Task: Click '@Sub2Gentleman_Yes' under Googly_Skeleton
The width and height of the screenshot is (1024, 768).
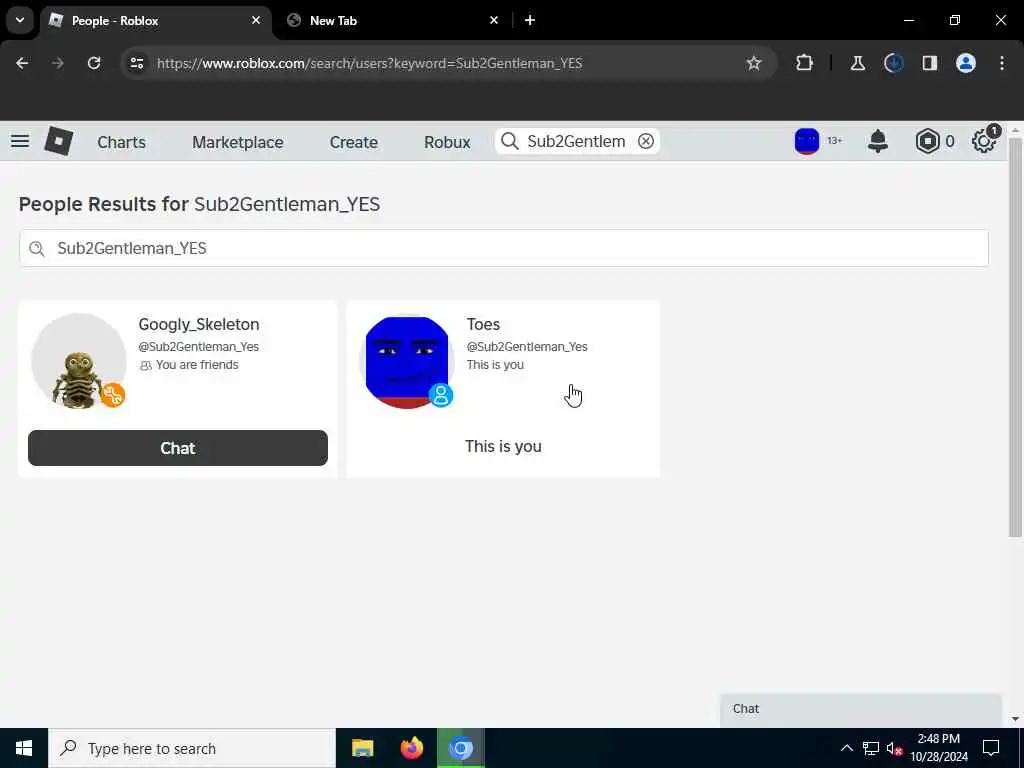Action: (x=199, y=347)
